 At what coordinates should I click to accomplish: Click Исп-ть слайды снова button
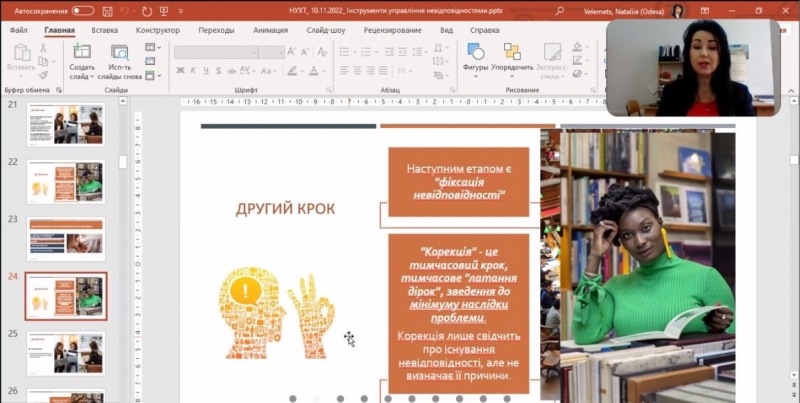120,62
